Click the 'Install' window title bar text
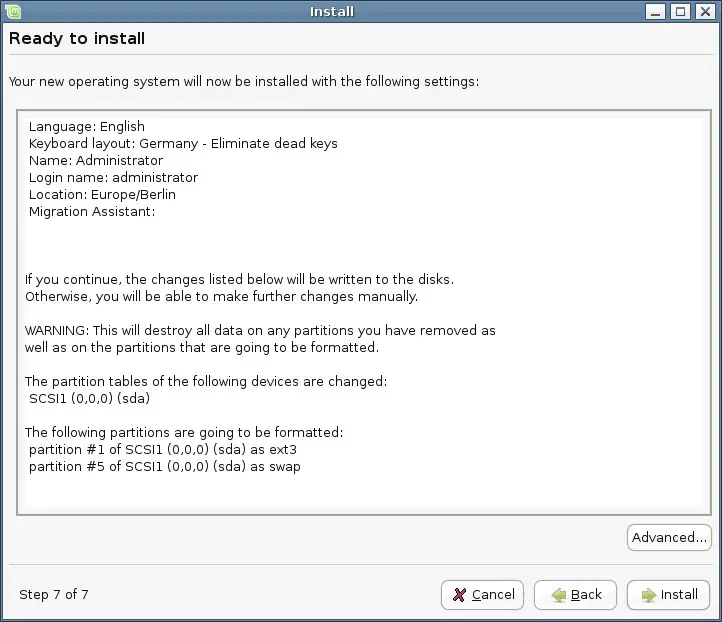The image size is (722, 622). click(x=332, y=12)
